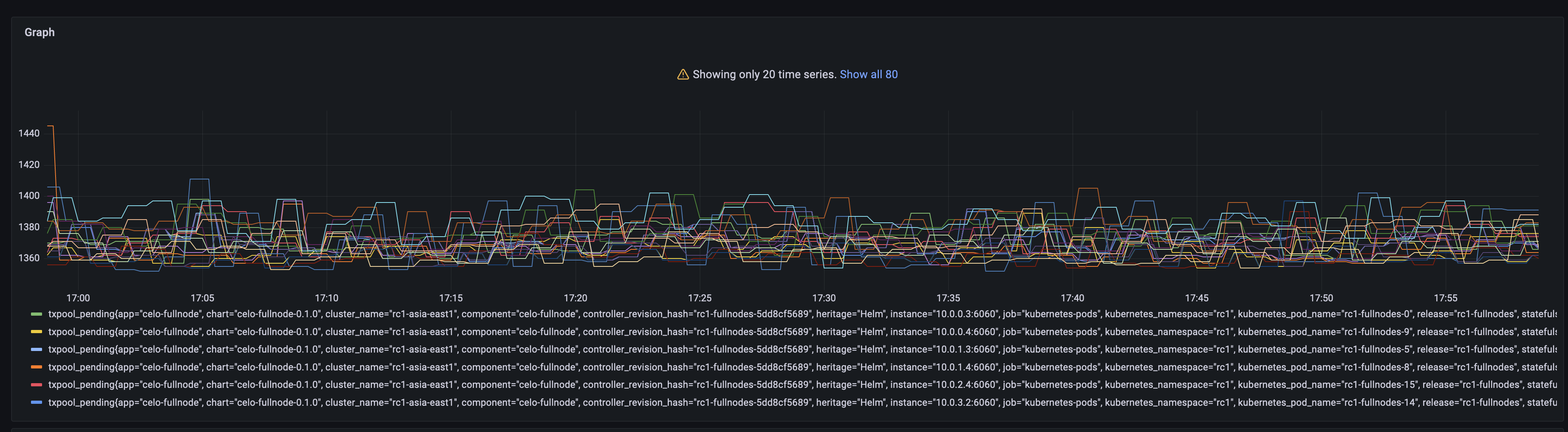The height and width of the screenshot is (432, 1568).
Task: Click the 1360 y-axis label
Action: (29, 258)
